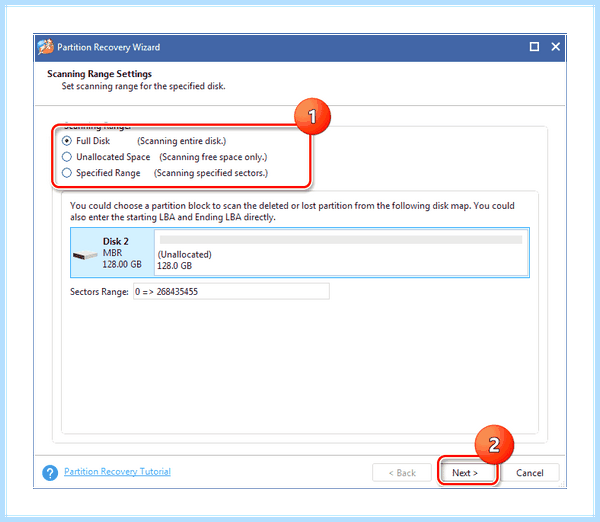The image size is (600, 522).
Task: Click 'Set scanning range for the specified disk.'
Action: pos(143,86)
